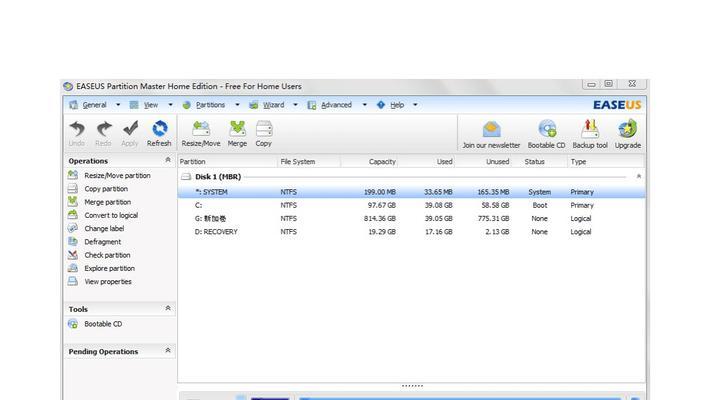Collapse the Operations panel
The height and width of the screenshot is (400, 707).
point(168,160)
